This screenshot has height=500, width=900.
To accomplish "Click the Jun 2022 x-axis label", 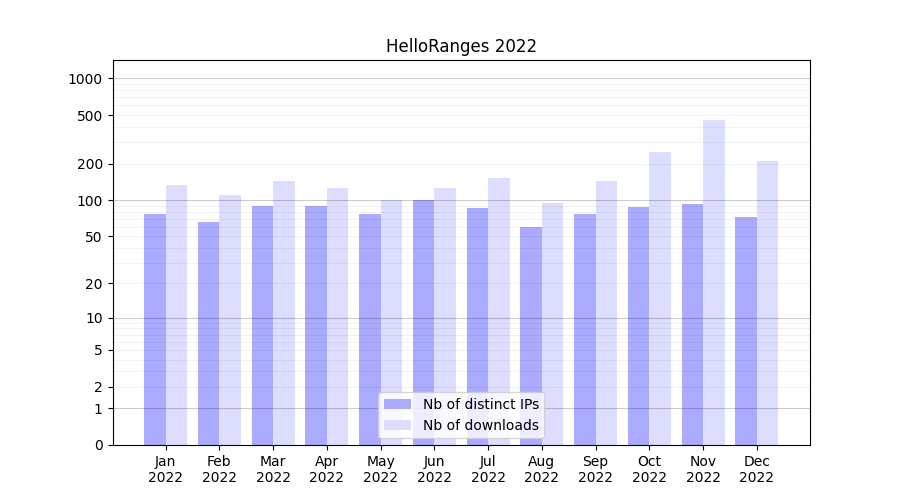I will click(434, 469).
